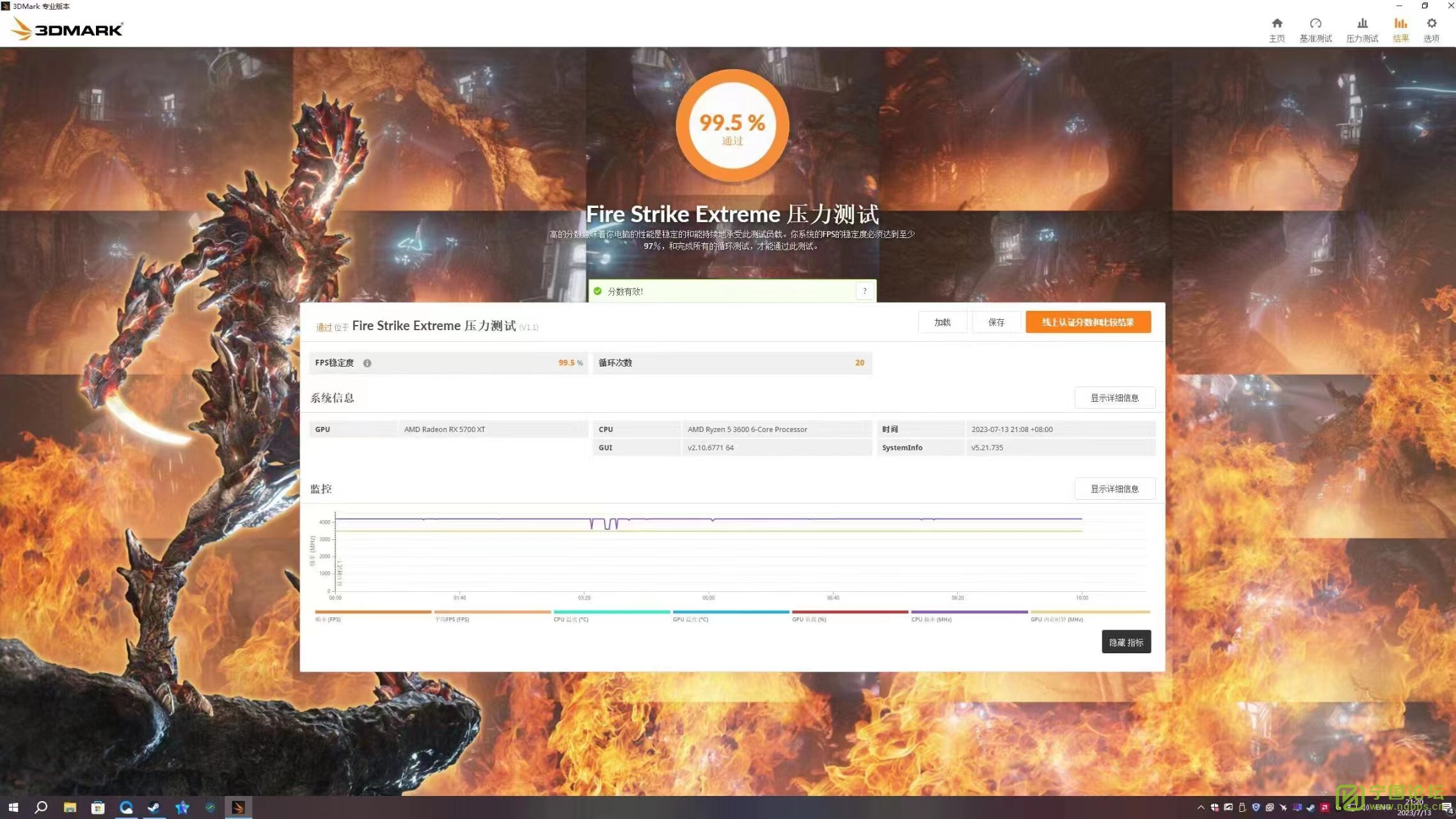Open the blue star app on taskbar
The image size is (1456, 819).
pos(182,807)
